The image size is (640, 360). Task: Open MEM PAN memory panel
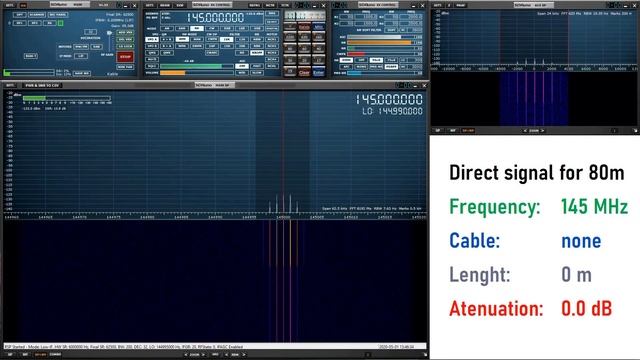pyautogui.click(x=125, y=67)
